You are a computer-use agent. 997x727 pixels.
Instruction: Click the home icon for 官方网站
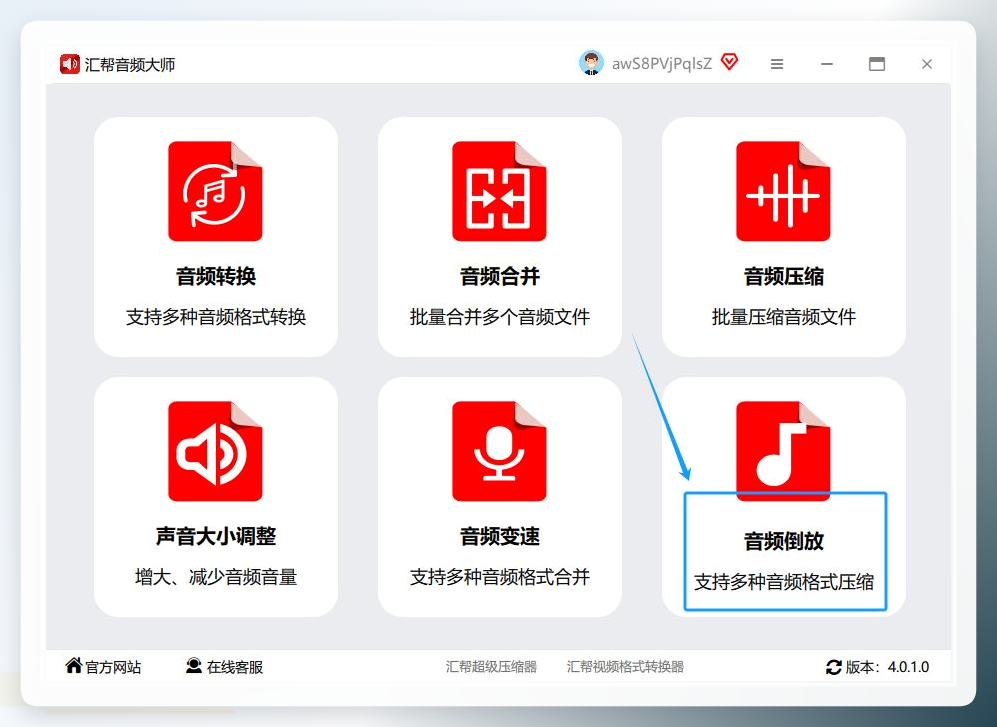[74, 665]
